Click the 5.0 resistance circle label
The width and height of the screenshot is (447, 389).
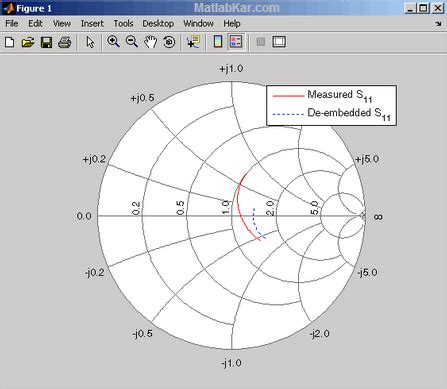(315, 208)
